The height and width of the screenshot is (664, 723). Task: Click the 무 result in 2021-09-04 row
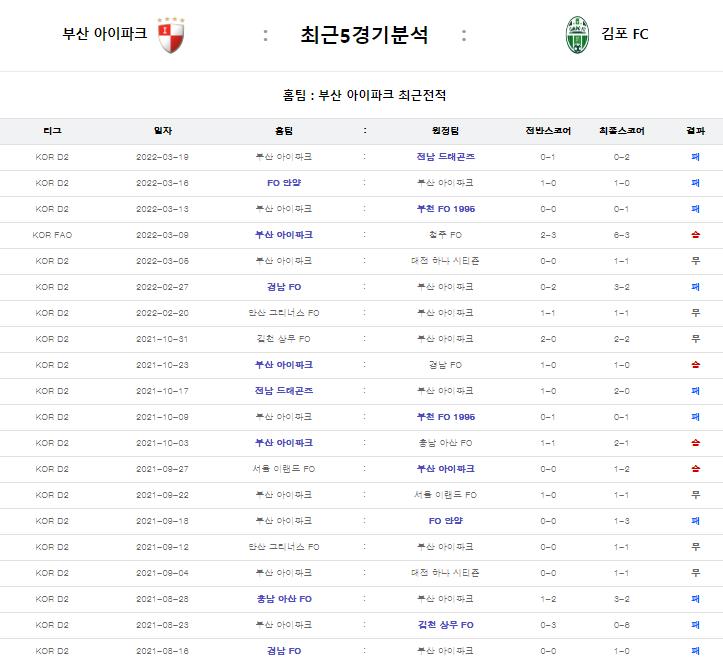(x=695, y=573)
